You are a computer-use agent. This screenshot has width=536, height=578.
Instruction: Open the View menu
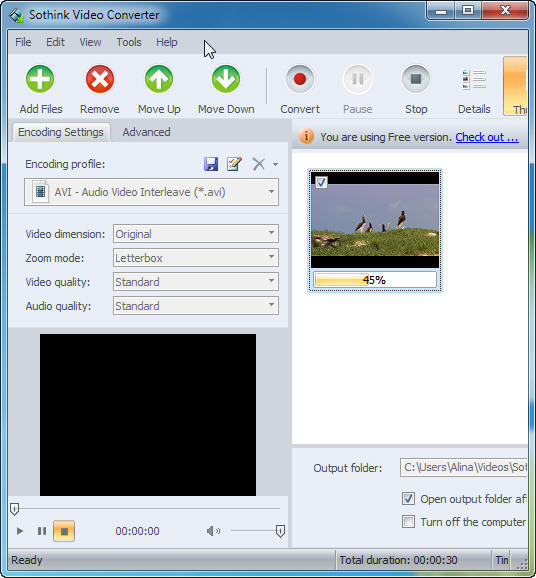(x=90, y=42)
